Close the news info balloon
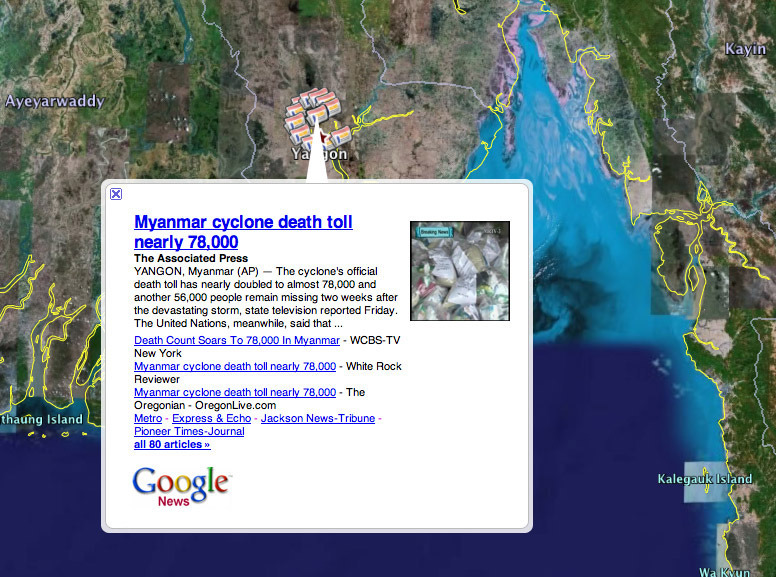776x577 pixels. [x=116, y=194]
